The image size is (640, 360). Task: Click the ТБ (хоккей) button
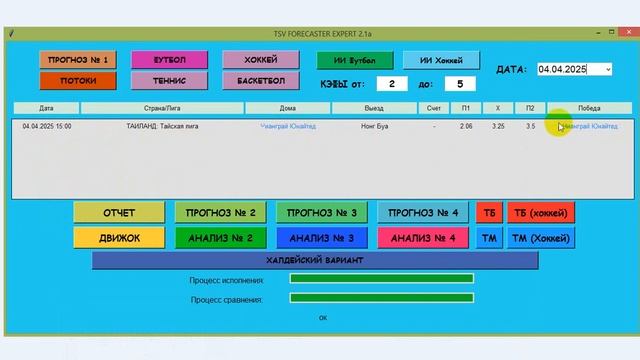coord(541,213)
